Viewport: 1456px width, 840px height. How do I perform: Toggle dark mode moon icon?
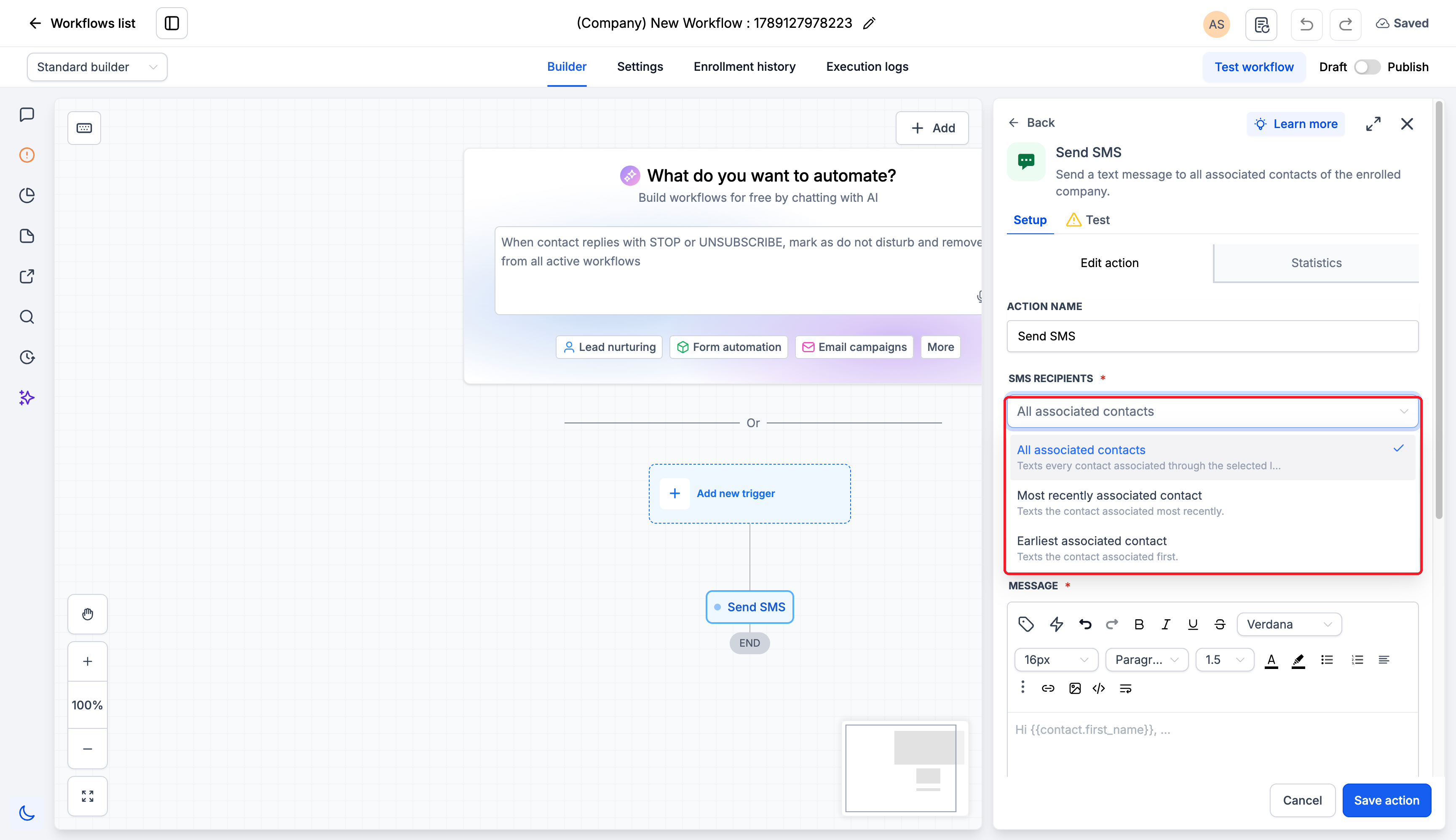pyautogui.click(x=27, y=812)
